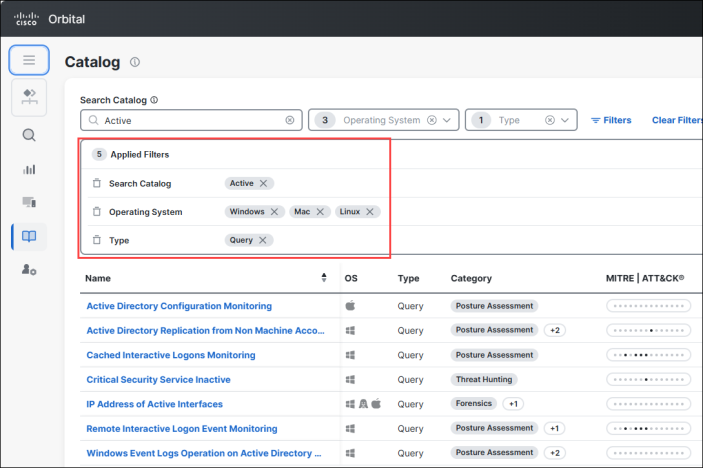
Task: Open Active Directory Replication from Non Machine query
Action: (x=205, y=330)
